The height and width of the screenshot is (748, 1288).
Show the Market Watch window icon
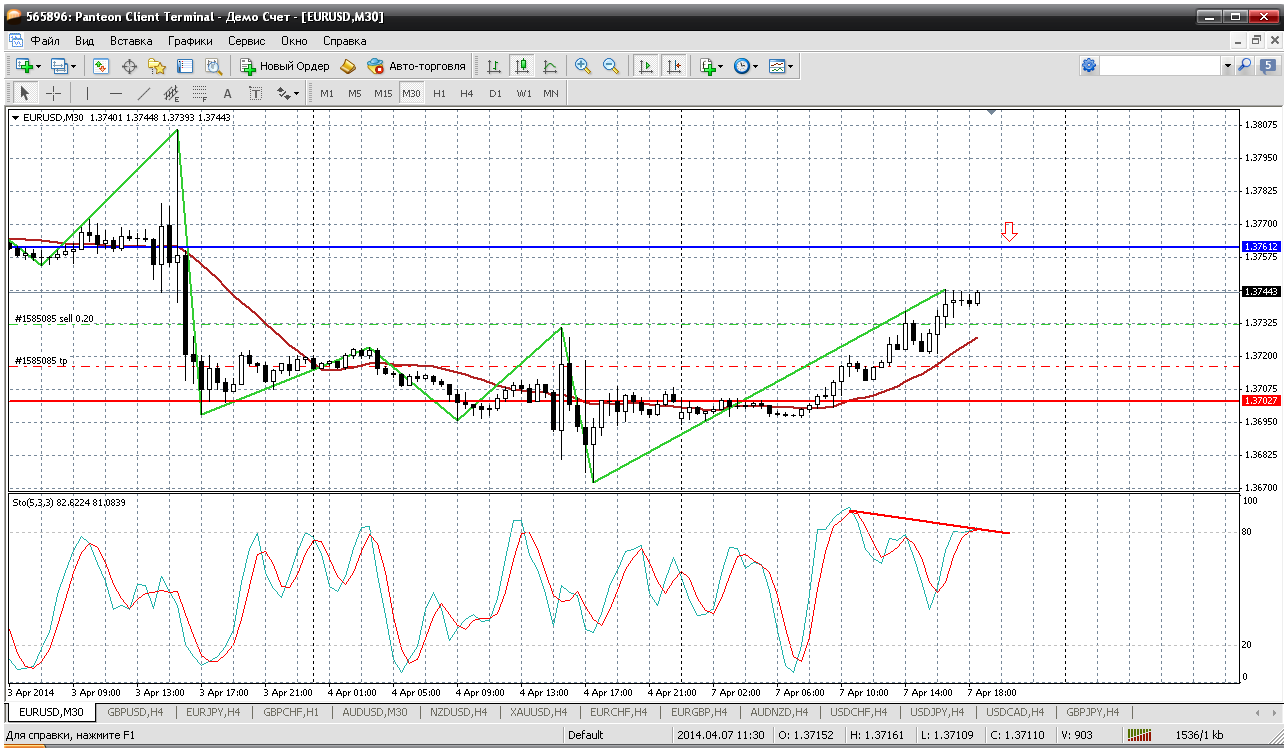(x=101, y=66)
